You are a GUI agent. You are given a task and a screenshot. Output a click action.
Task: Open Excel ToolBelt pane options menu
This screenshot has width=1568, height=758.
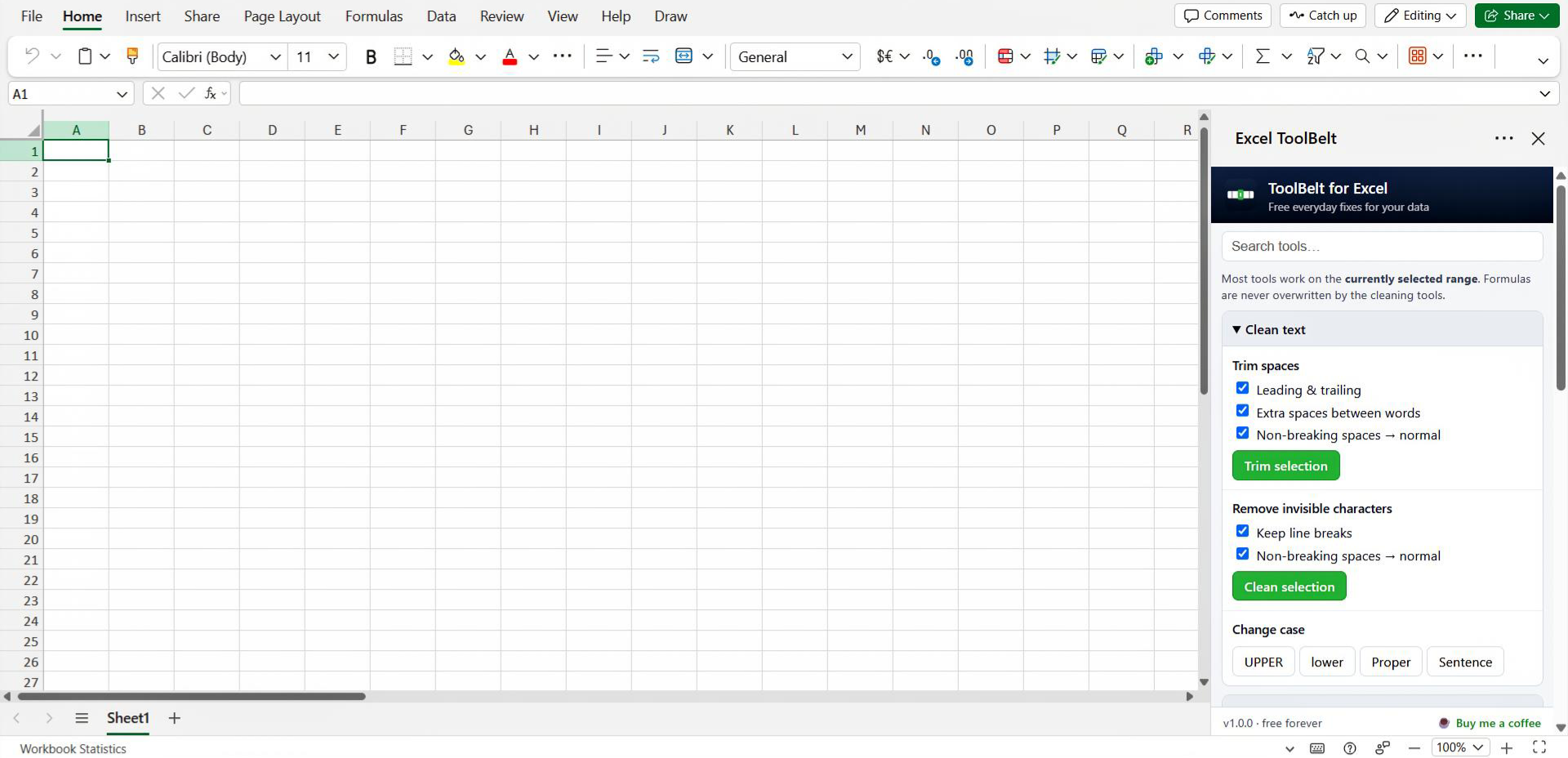pyautogui.click(x=1504, y=138)
